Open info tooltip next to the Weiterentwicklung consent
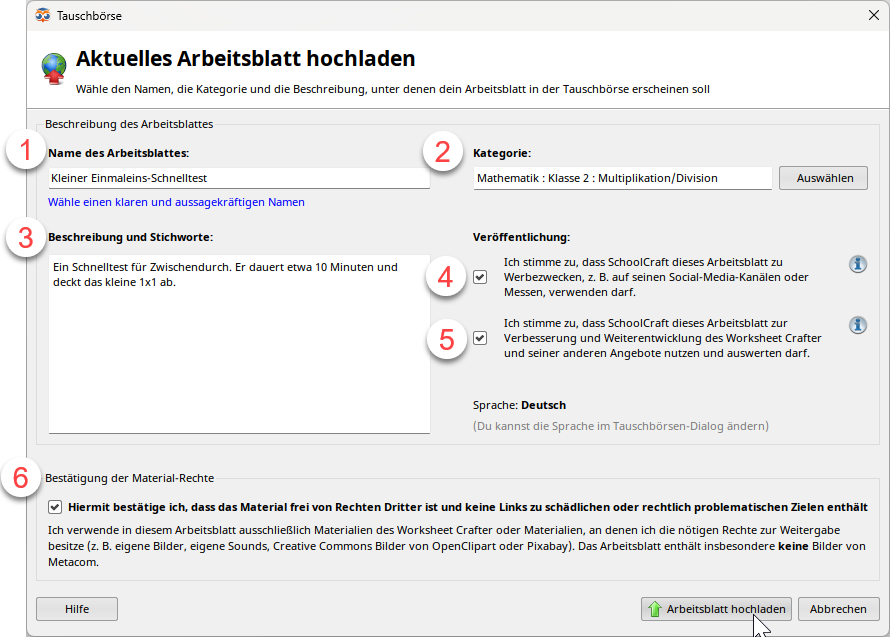Viewport: 890px width, 637px height. click(857, 324)
